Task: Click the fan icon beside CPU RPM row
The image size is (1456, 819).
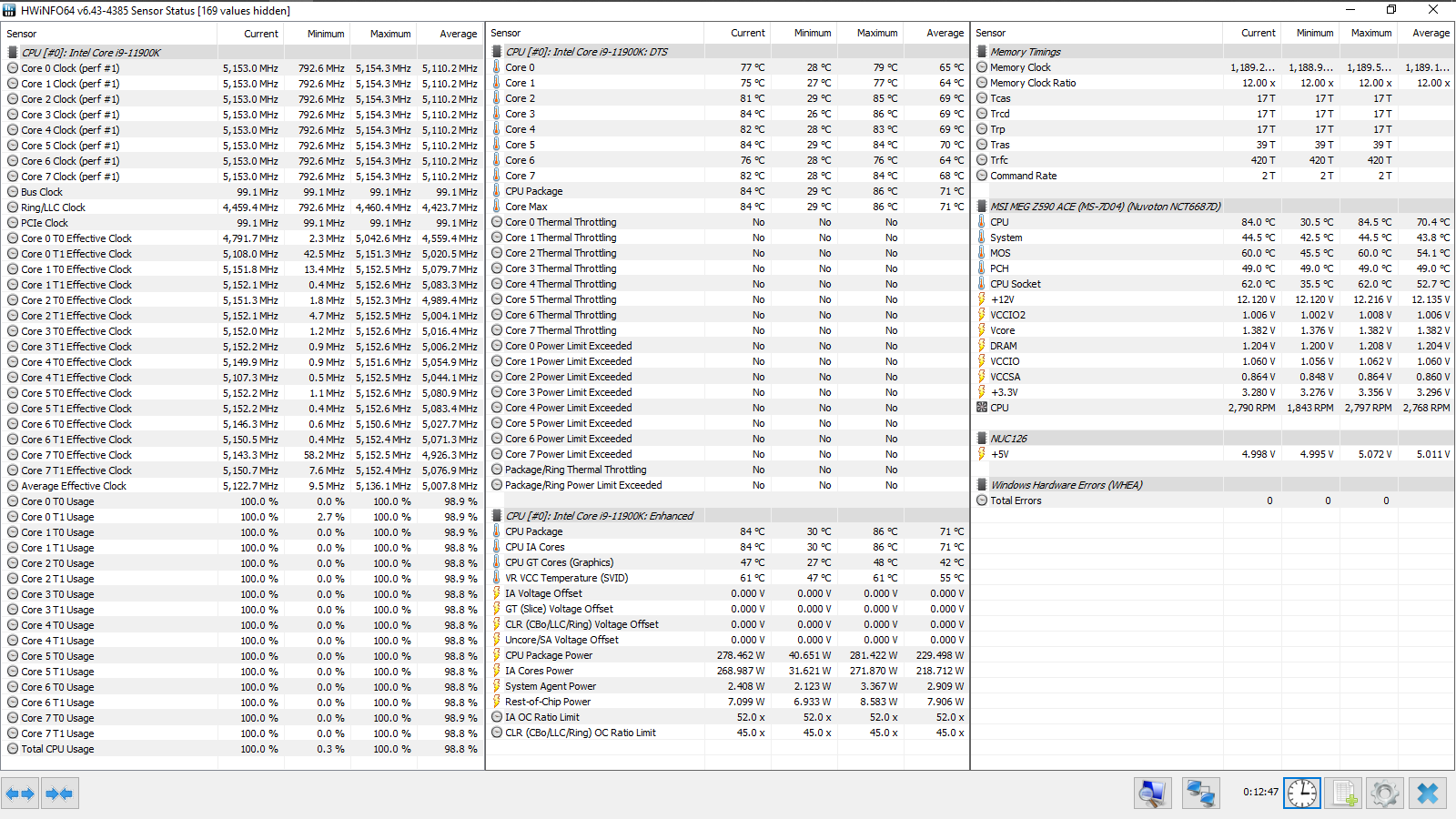Action: click(982, 408)
